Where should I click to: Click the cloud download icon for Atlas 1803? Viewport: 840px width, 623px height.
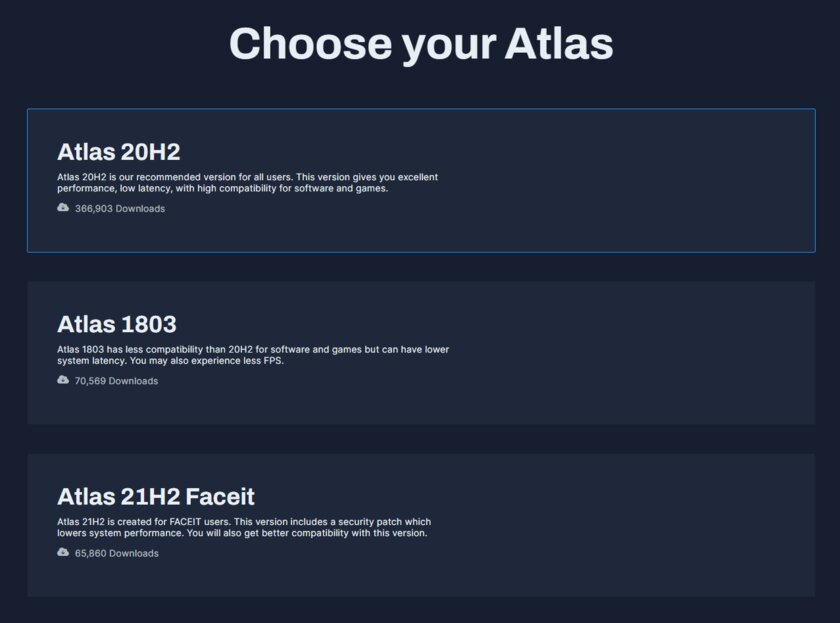(61, 380)
